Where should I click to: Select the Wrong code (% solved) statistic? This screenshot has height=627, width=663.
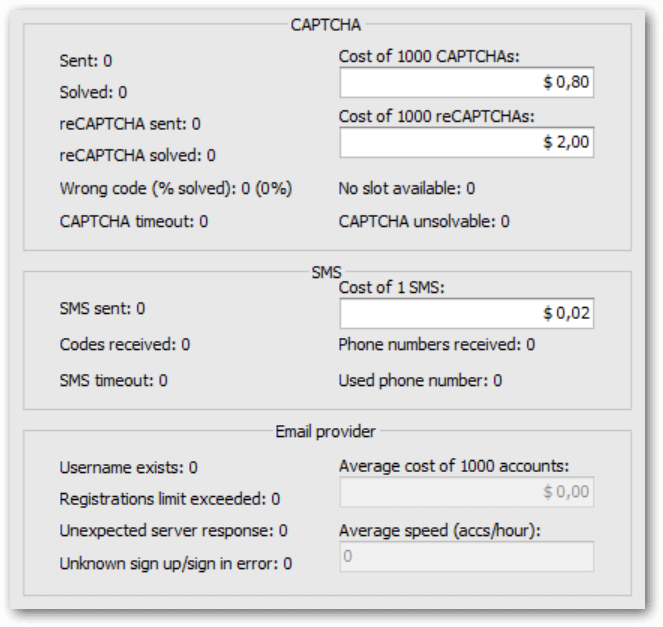coord(176,189)
